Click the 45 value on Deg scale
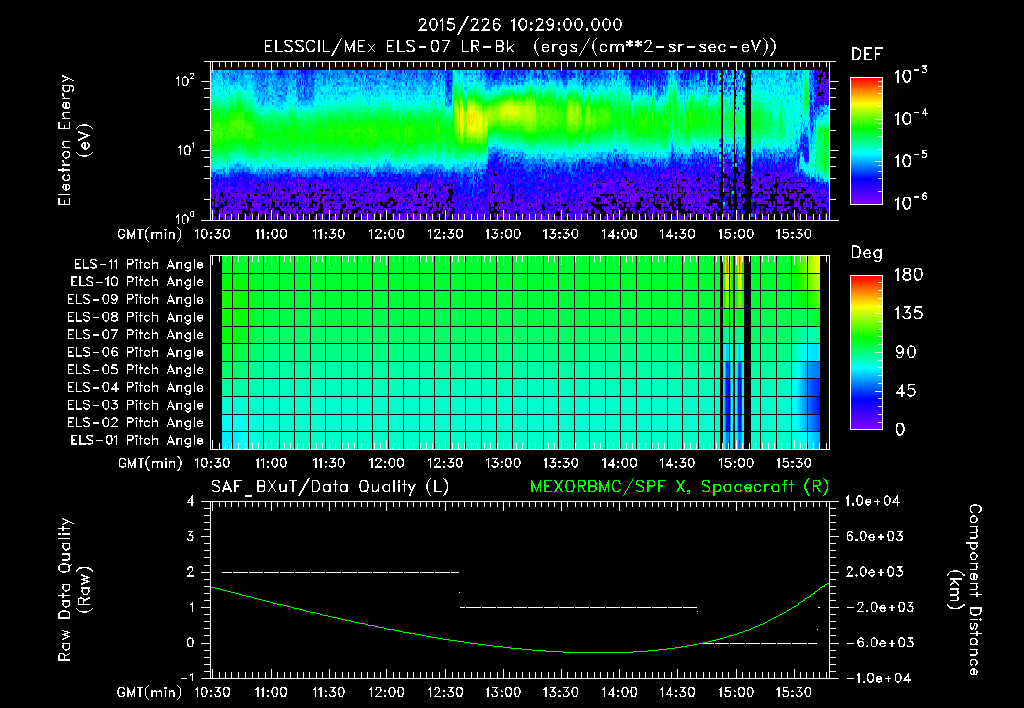The width and height of the screenshot is (1024, 708). (906, 391)
